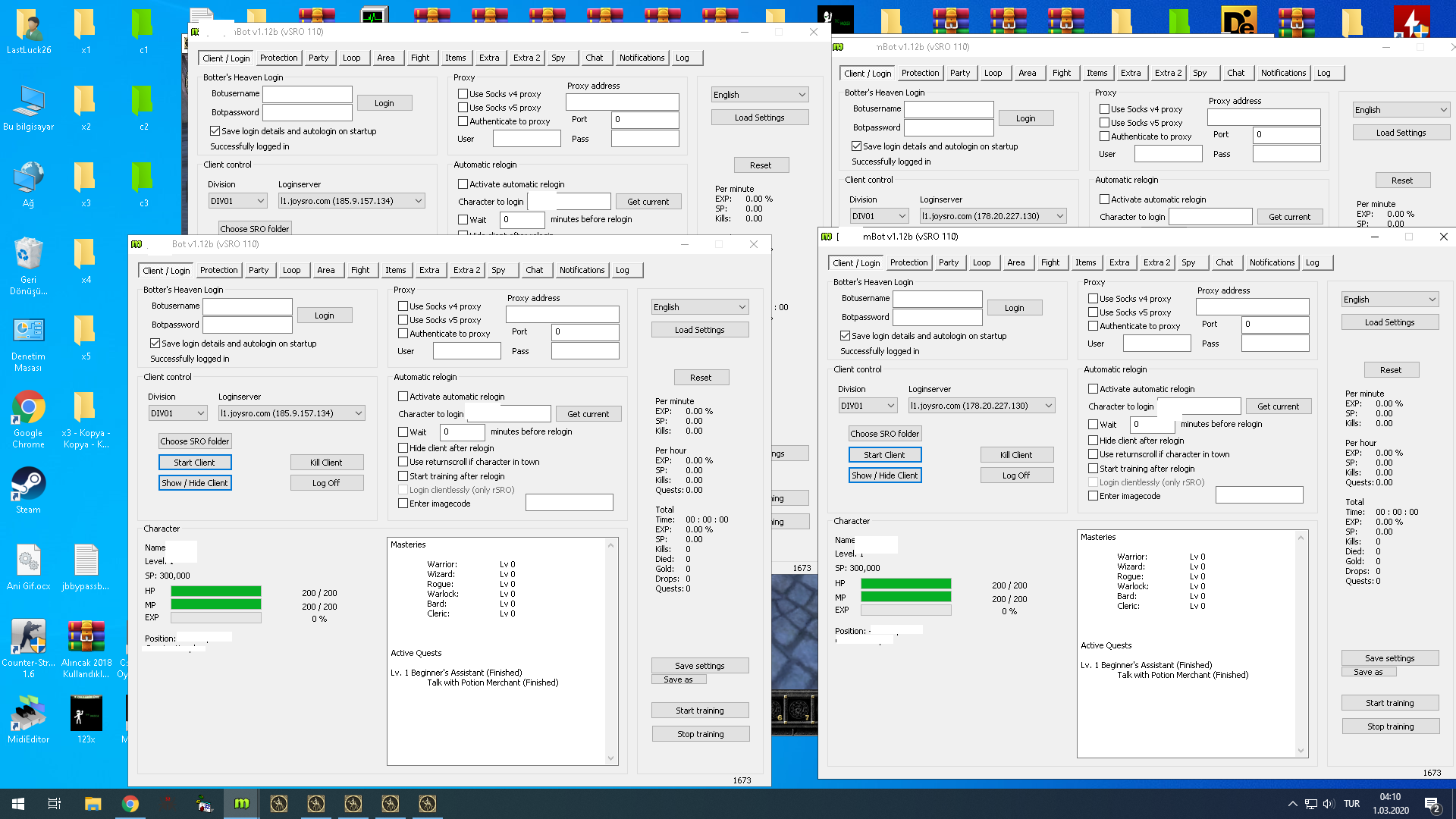
Task: Launch Counter-Strike 1.6 shortcut
Action: (29, 648)
